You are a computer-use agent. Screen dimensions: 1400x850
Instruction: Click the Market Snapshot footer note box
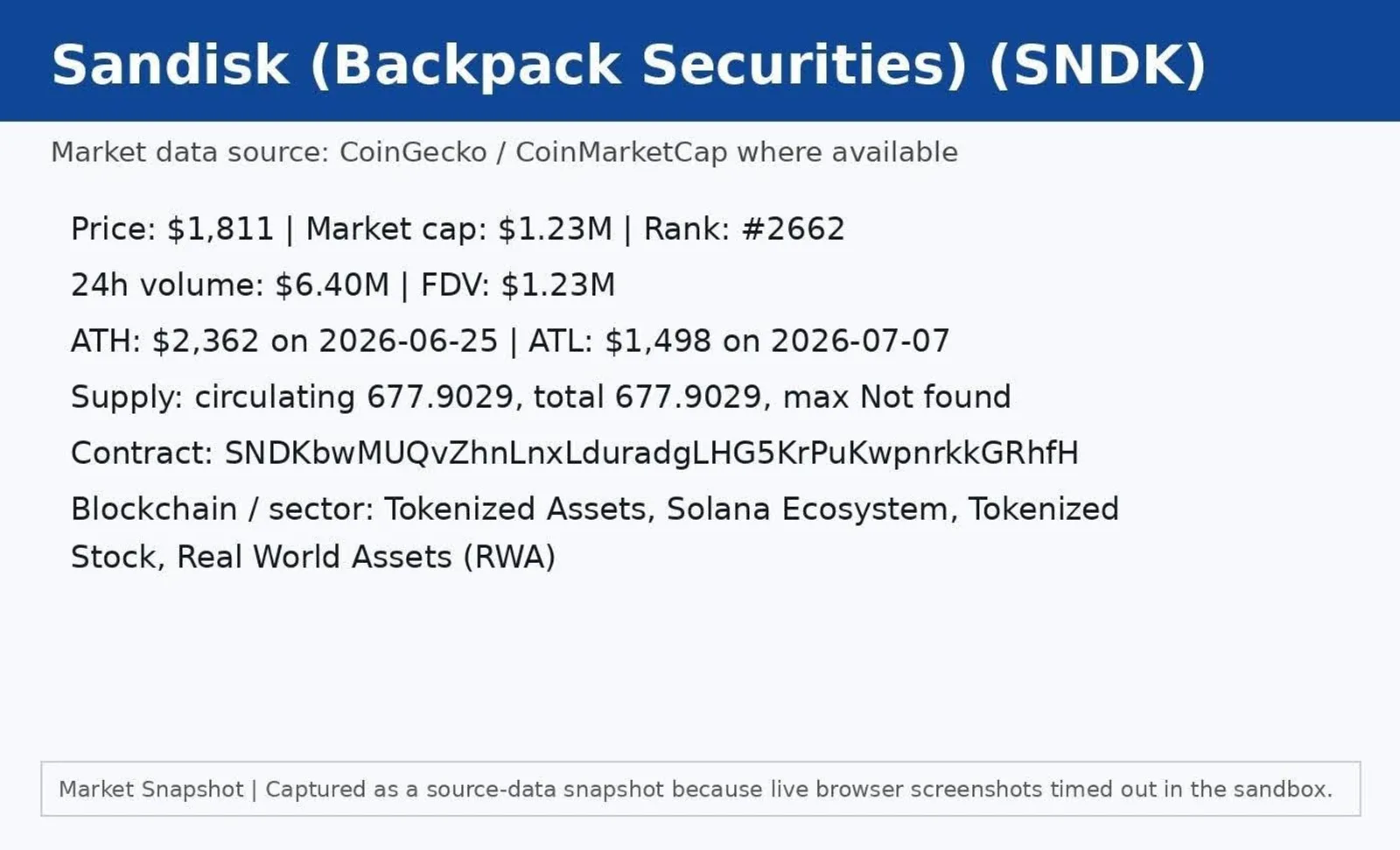(701, 789)
